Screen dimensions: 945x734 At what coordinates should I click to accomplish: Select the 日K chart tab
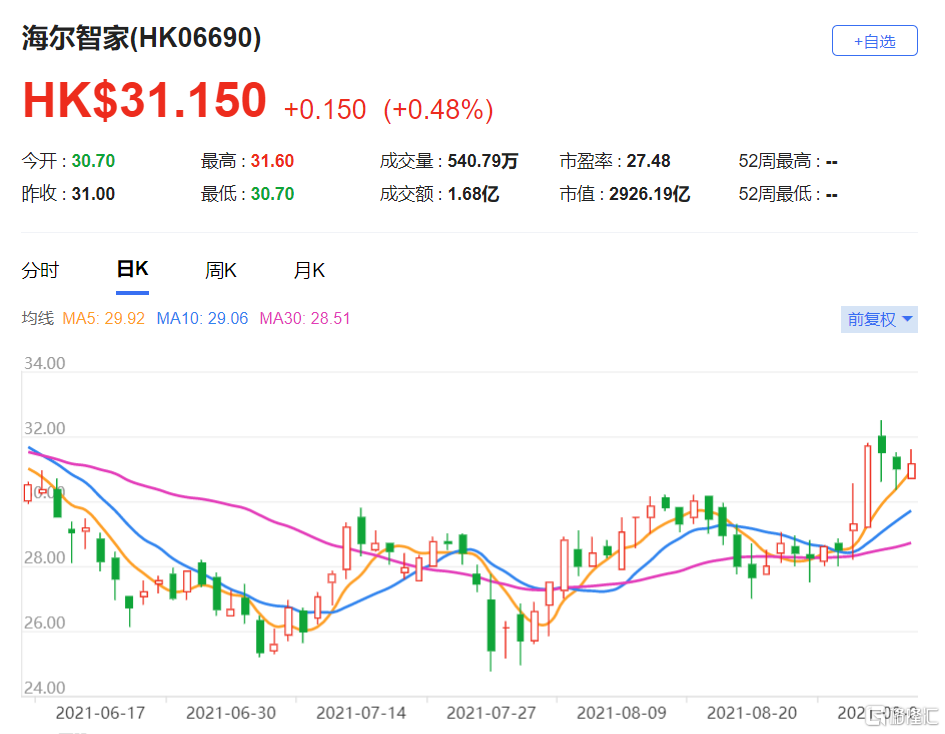[132, 269]
